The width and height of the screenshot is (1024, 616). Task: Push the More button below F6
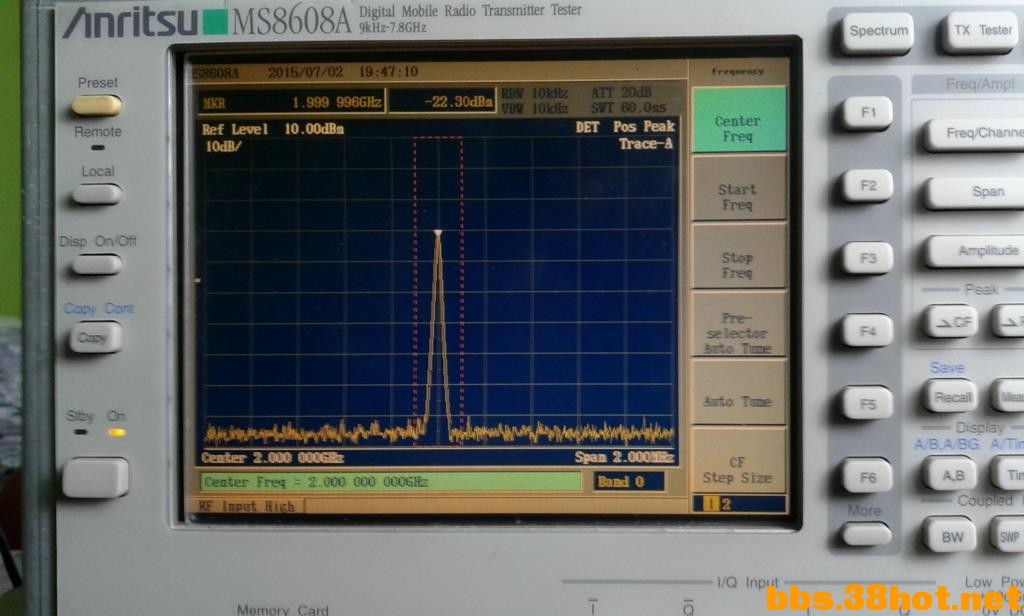click(867, 534)
